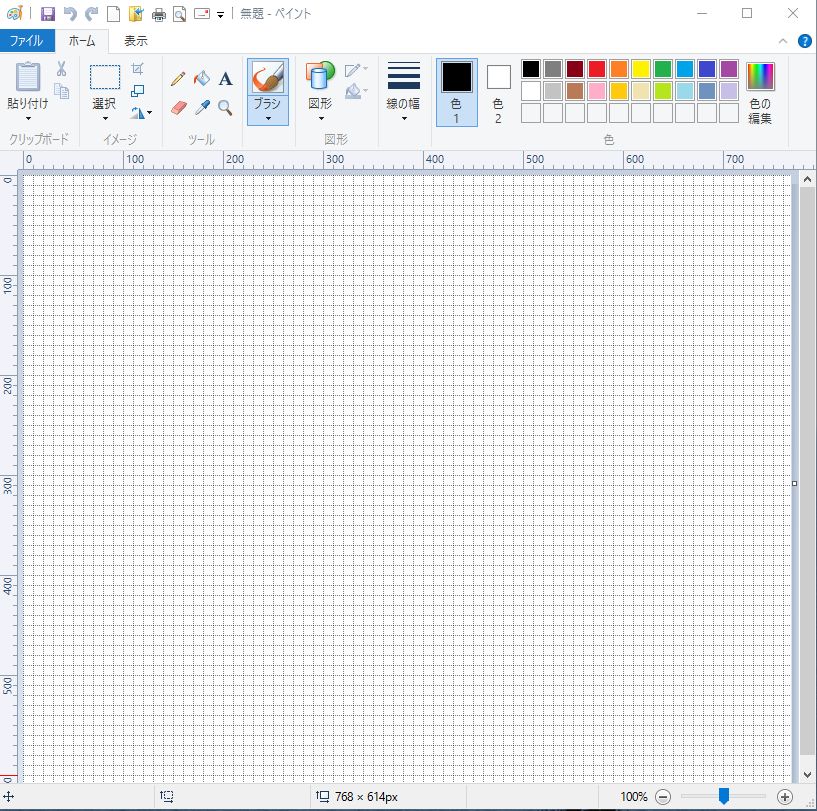Pick the green color swatch
The width and height of the screenshot is (817, 811).
(663, 69)
